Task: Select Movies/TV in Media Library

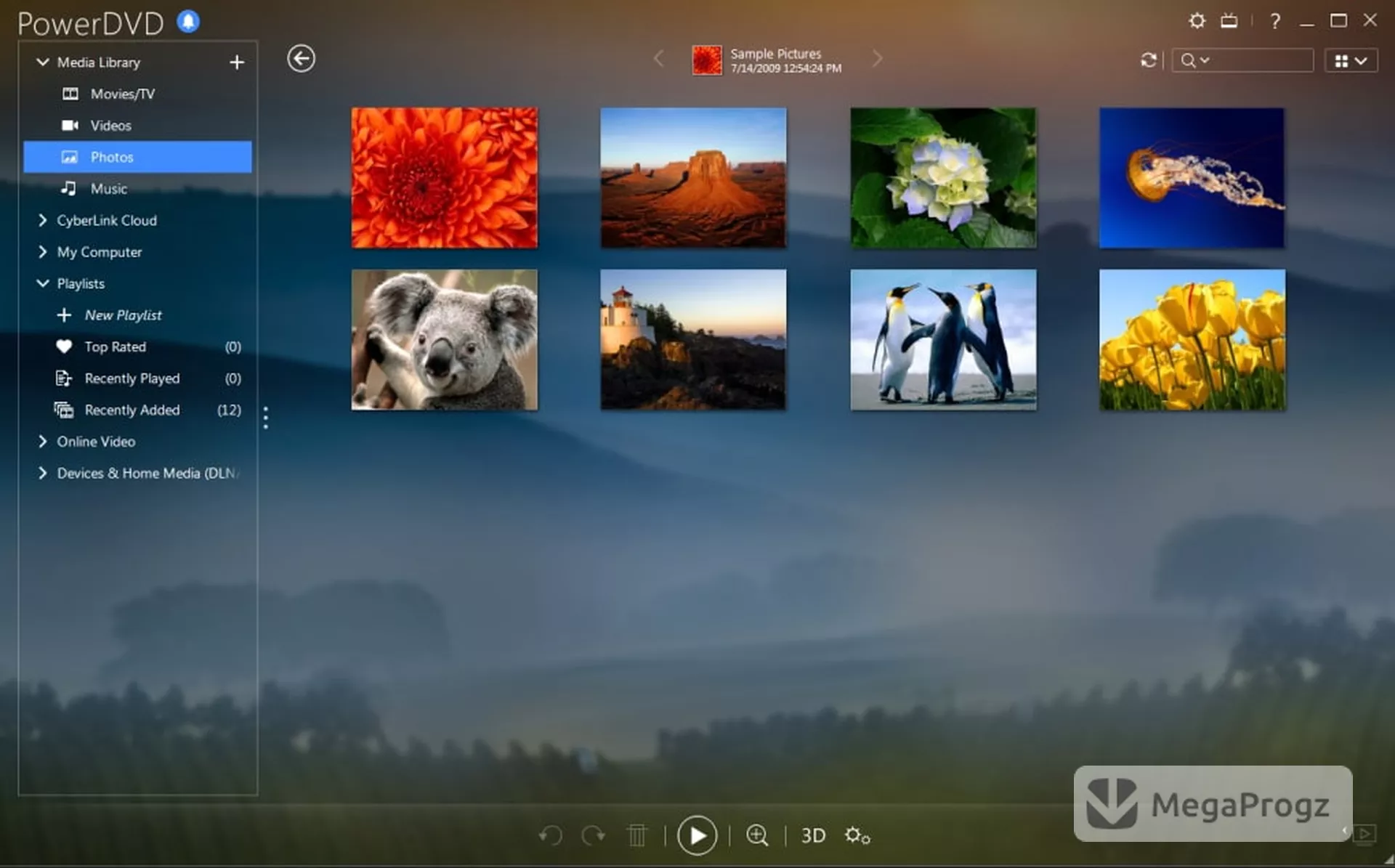Action: pos(137,94)
